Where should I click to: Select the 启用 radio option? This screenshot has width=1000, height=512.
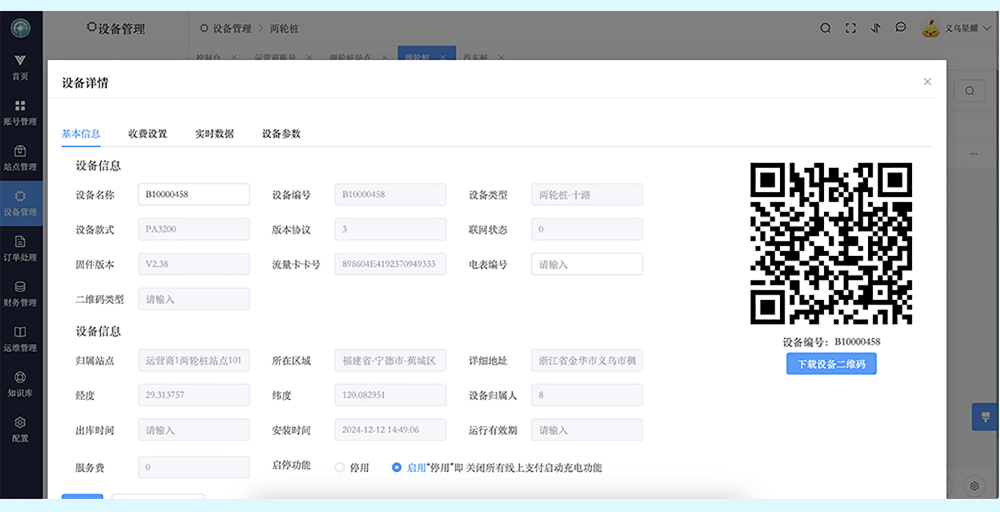397,467
